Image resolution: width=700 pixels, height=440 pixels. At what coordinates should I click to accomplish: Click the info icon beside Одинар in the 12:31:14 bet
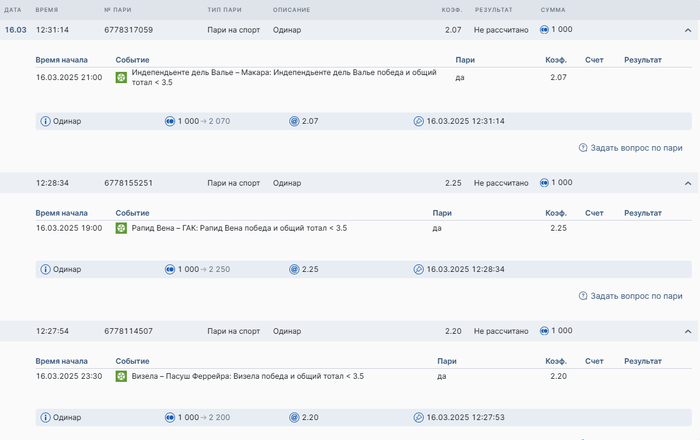coord(45,121)
